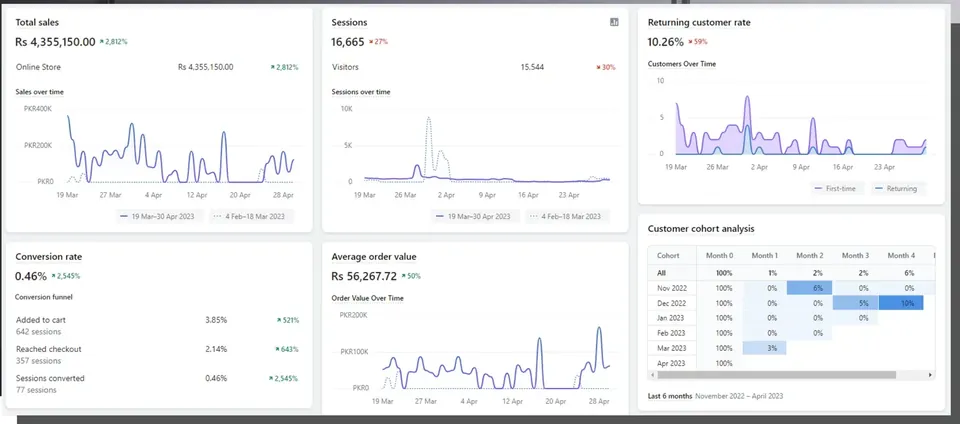Click the cohort table scrollbar right arrow
The image size is (960, 424).
click(930, 374)
